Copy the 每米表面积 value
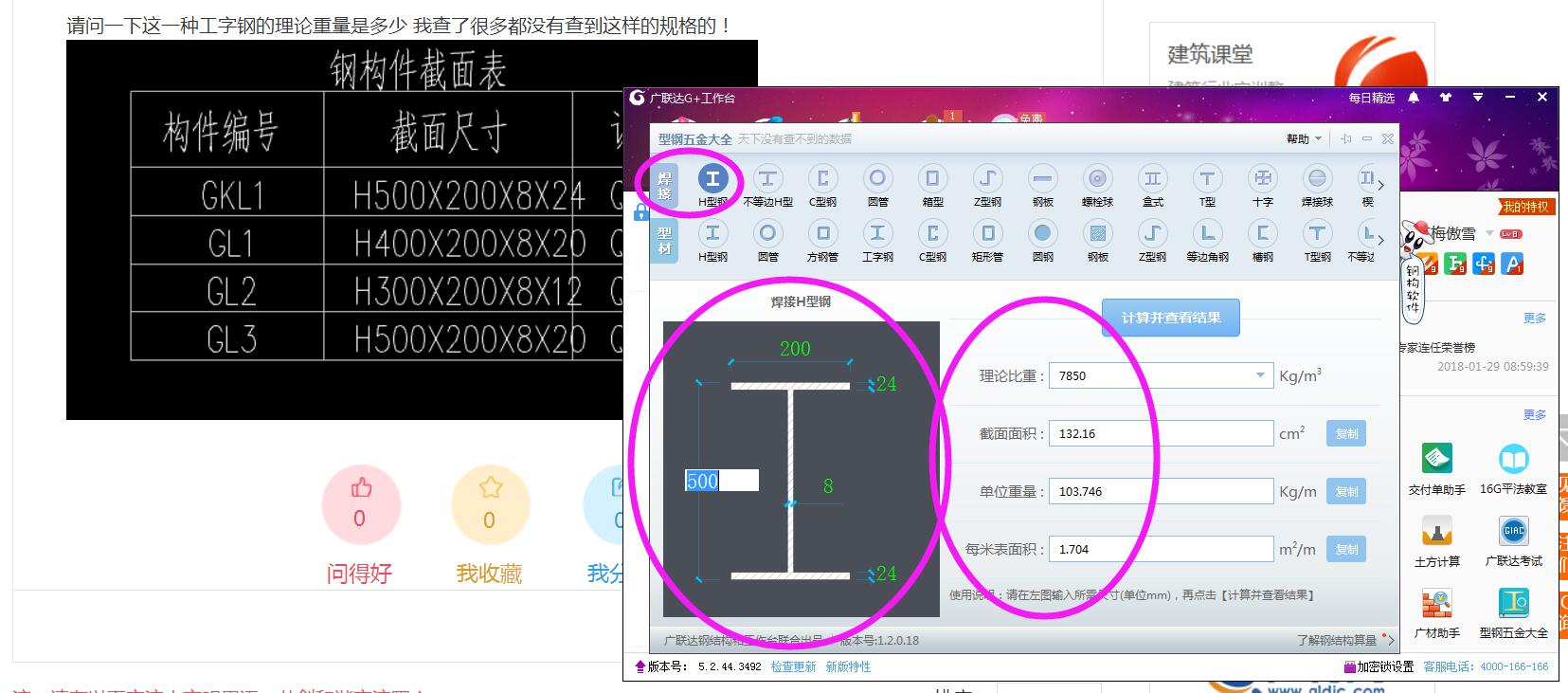The image size is (1568, 693). 1346,549
